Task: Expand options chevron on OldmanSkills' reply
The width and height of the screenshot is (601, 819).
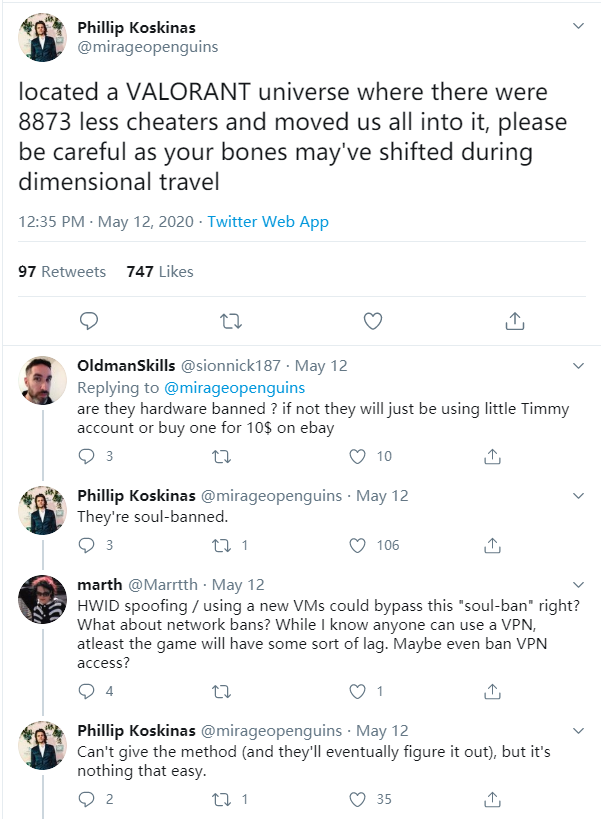Action: pyautogui.click(x=578, y=365)
